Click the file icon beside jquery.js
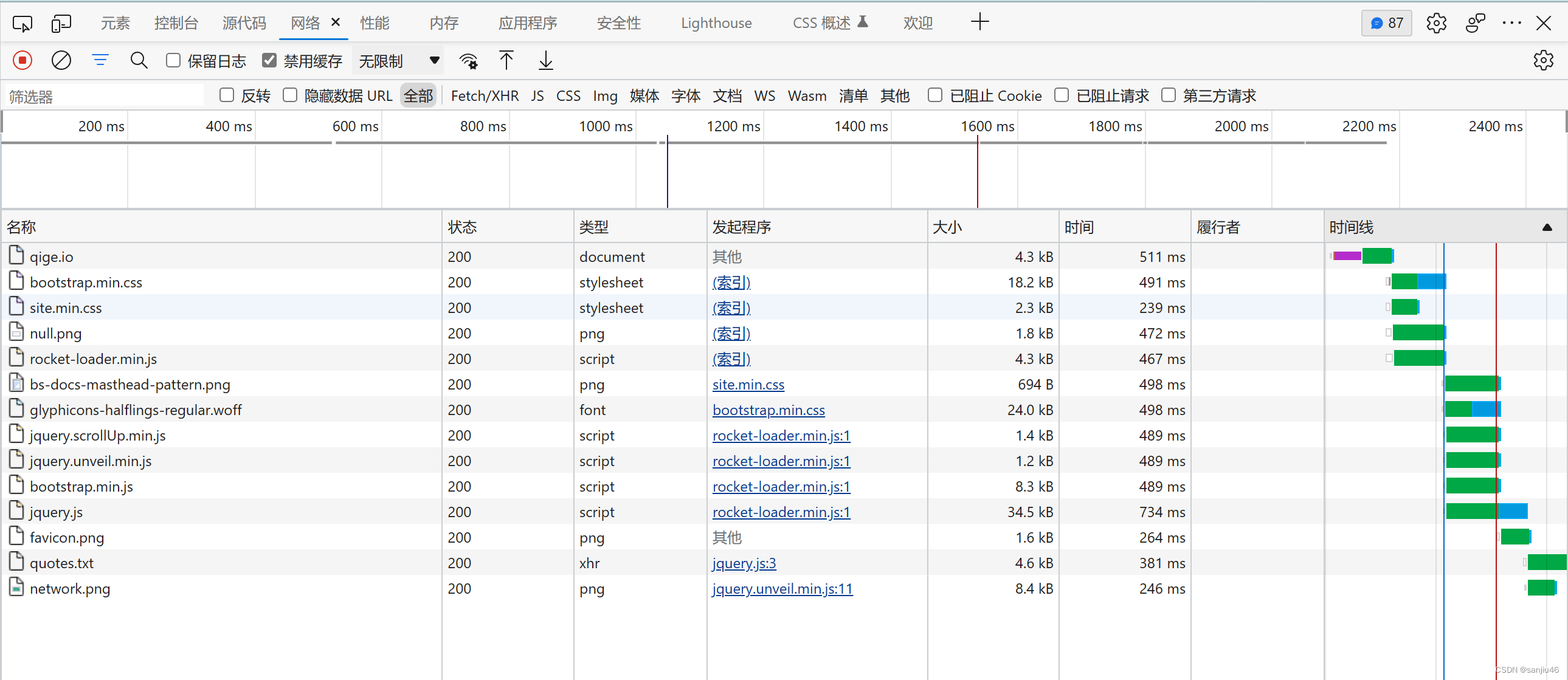Viewport: 1568px width, 680px height. [x=16, y=511]
